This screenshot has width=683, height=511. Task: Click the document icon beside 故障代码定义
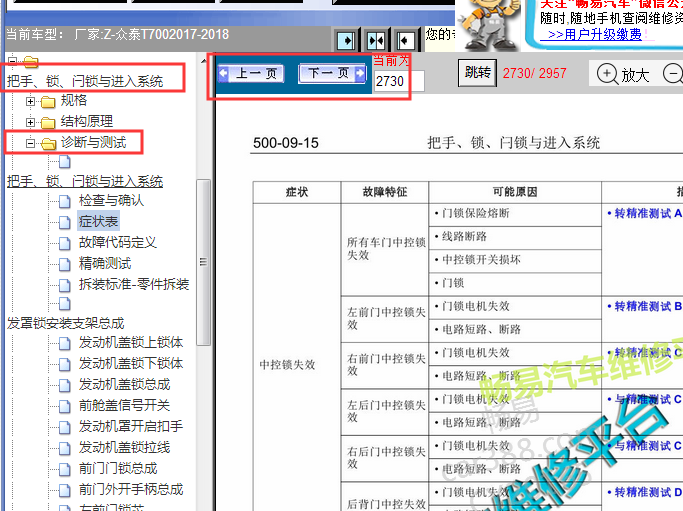64,243
